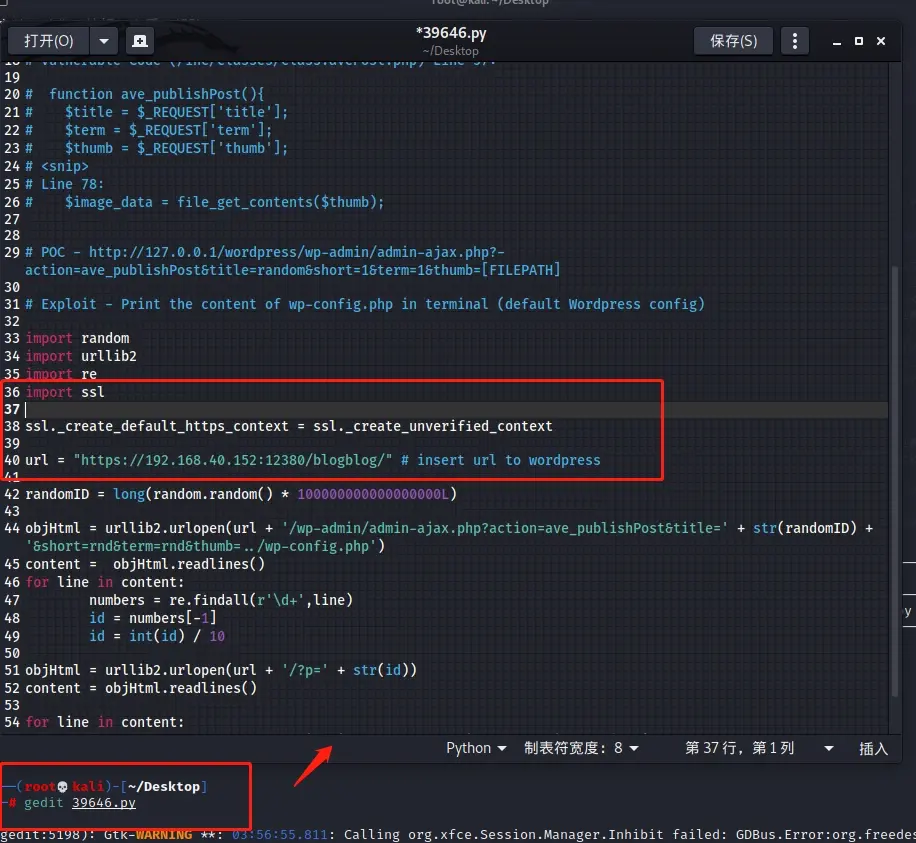Click the url string on line 40

233,460
